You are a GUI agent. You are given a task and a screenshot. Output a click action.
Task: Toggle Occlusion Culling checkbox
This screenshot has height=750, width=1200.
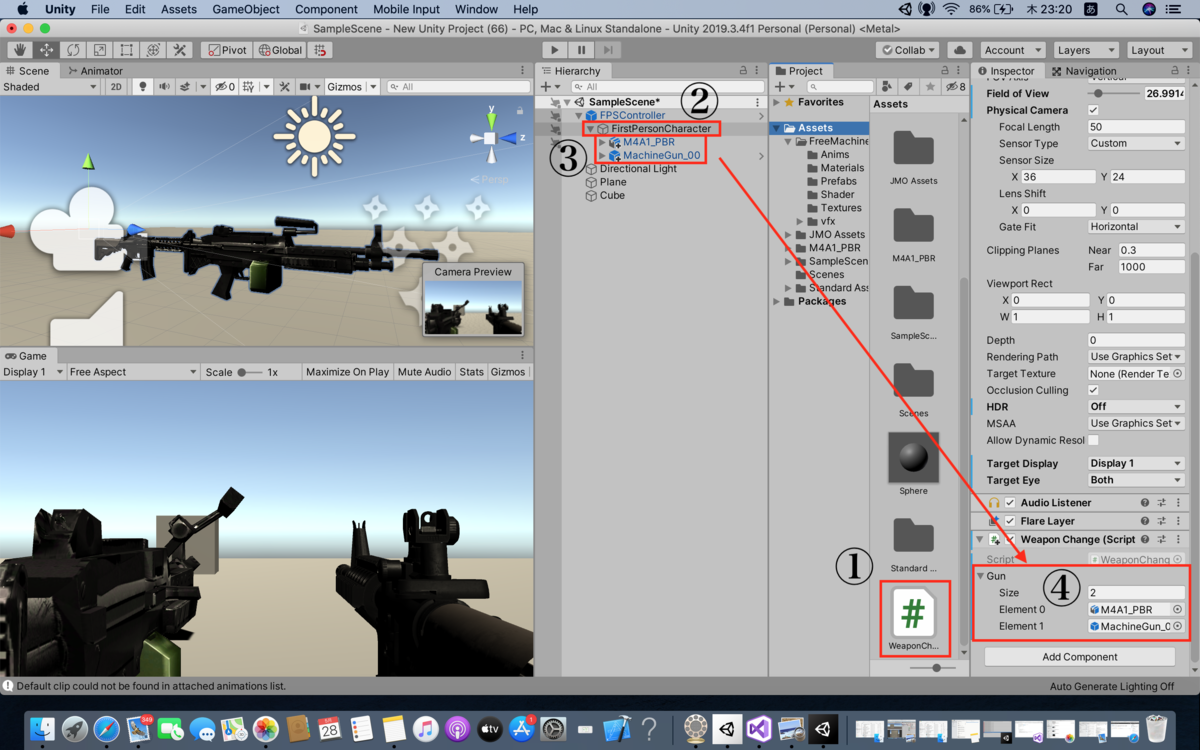pyautogui.click(x=1093, y=390)
